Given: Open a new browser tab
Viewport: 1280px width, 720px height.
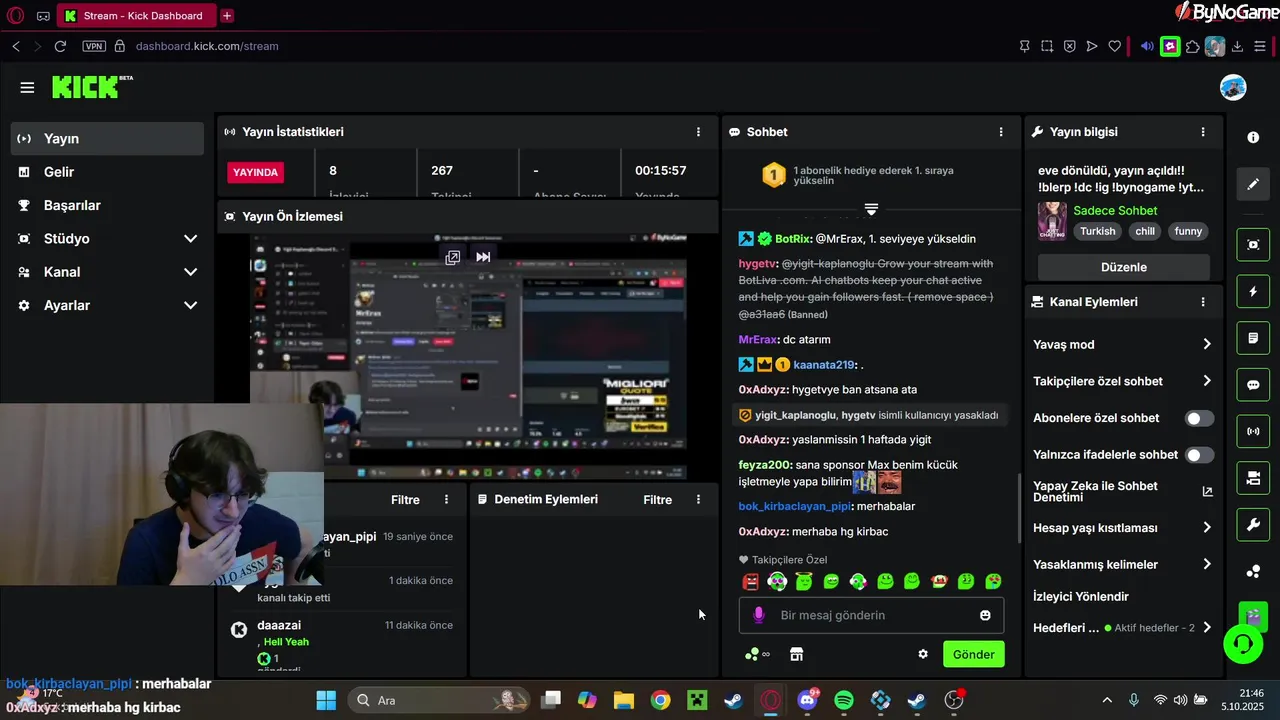Looking at the screenshot, I should pos(227,15).
